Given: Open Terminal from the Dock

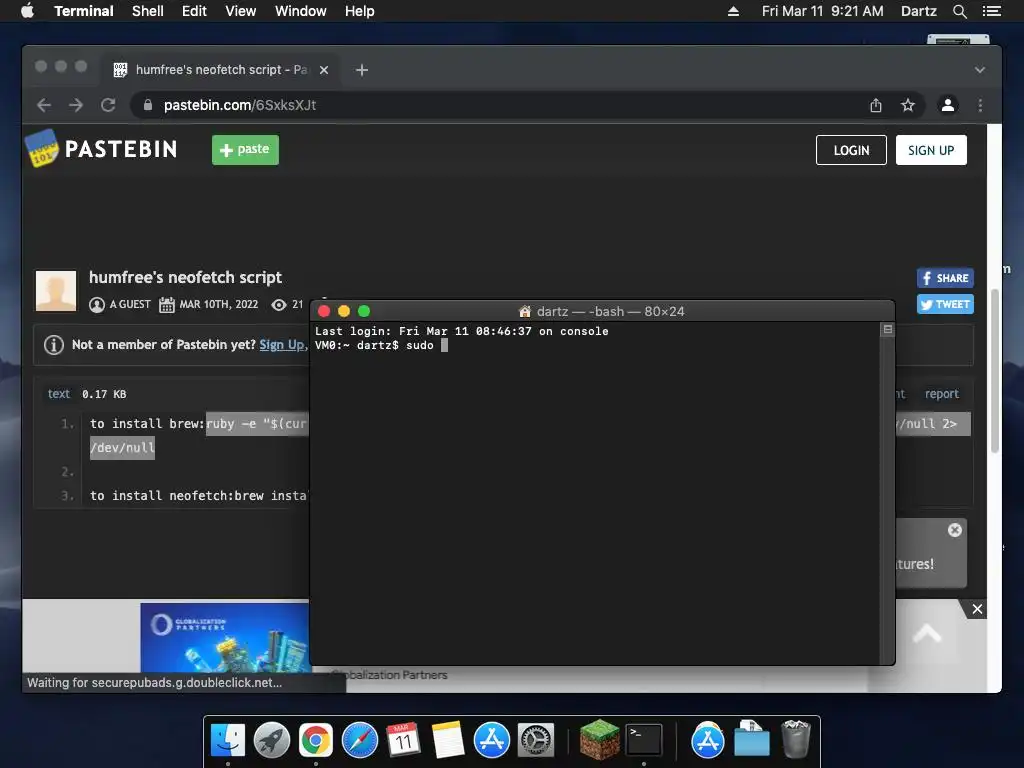Looking at the screenshot, I should coord(644,741).
